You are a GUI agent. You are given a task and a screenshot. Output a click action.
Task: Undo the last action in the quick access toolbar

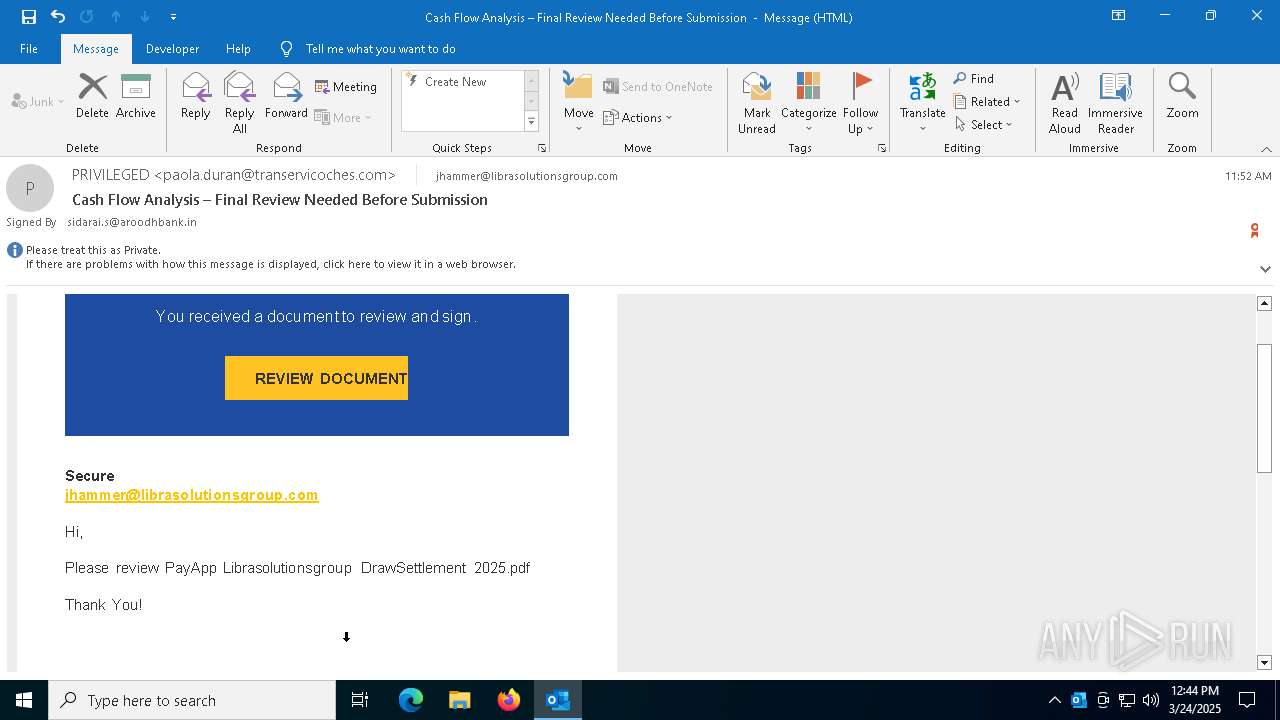coord(58,16)
